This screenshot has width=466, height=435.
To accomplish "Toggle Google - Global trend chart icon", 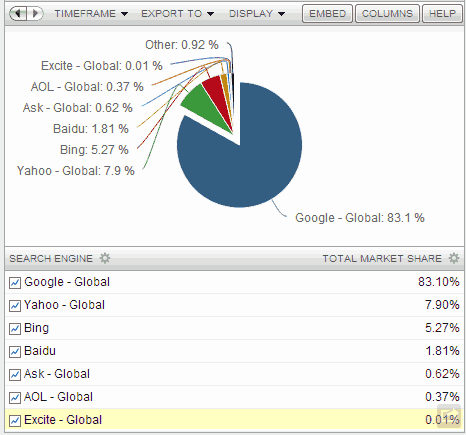I will pos(15,283).
